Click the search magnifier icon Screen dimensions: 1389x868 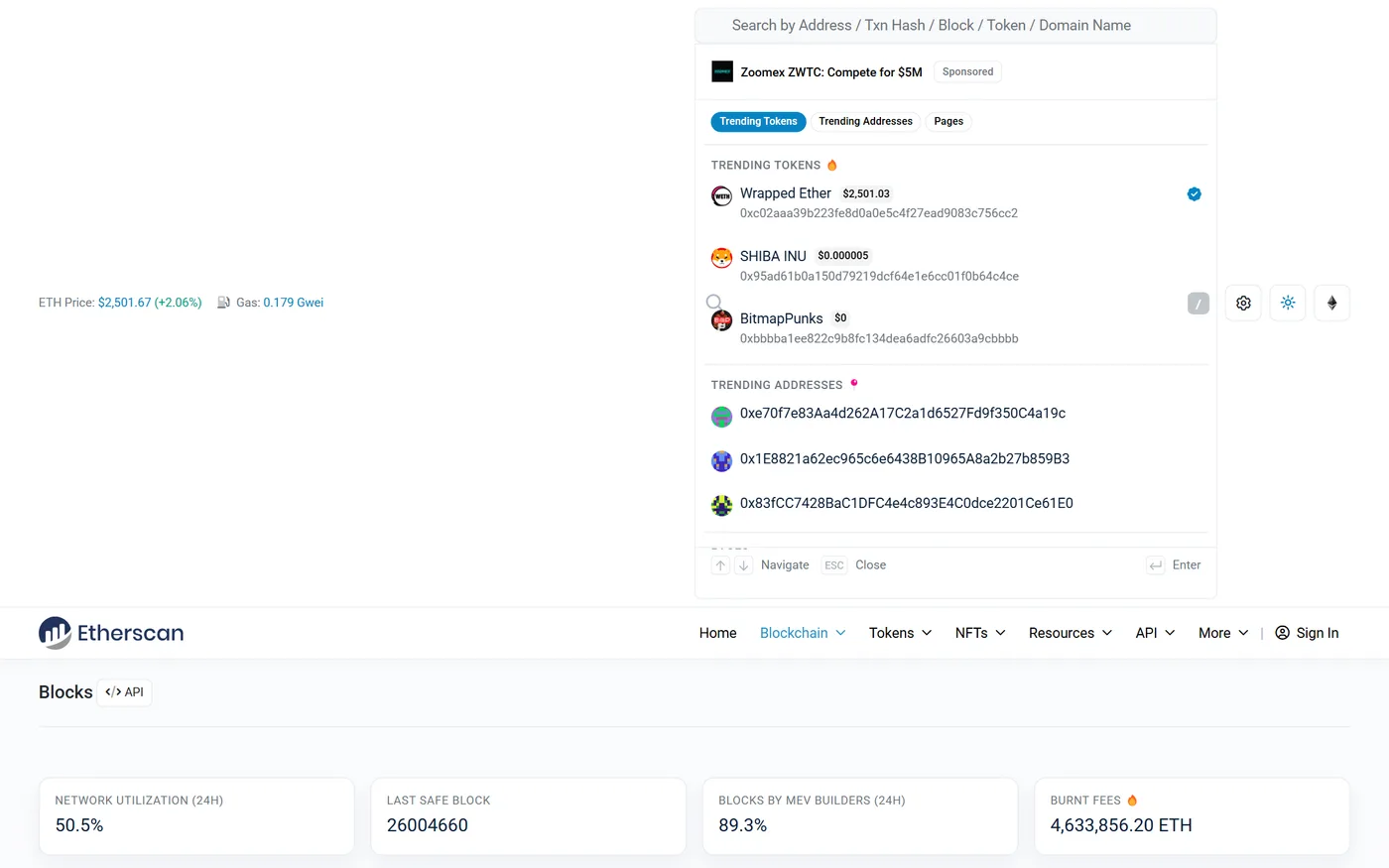click(x=713, y=302)
